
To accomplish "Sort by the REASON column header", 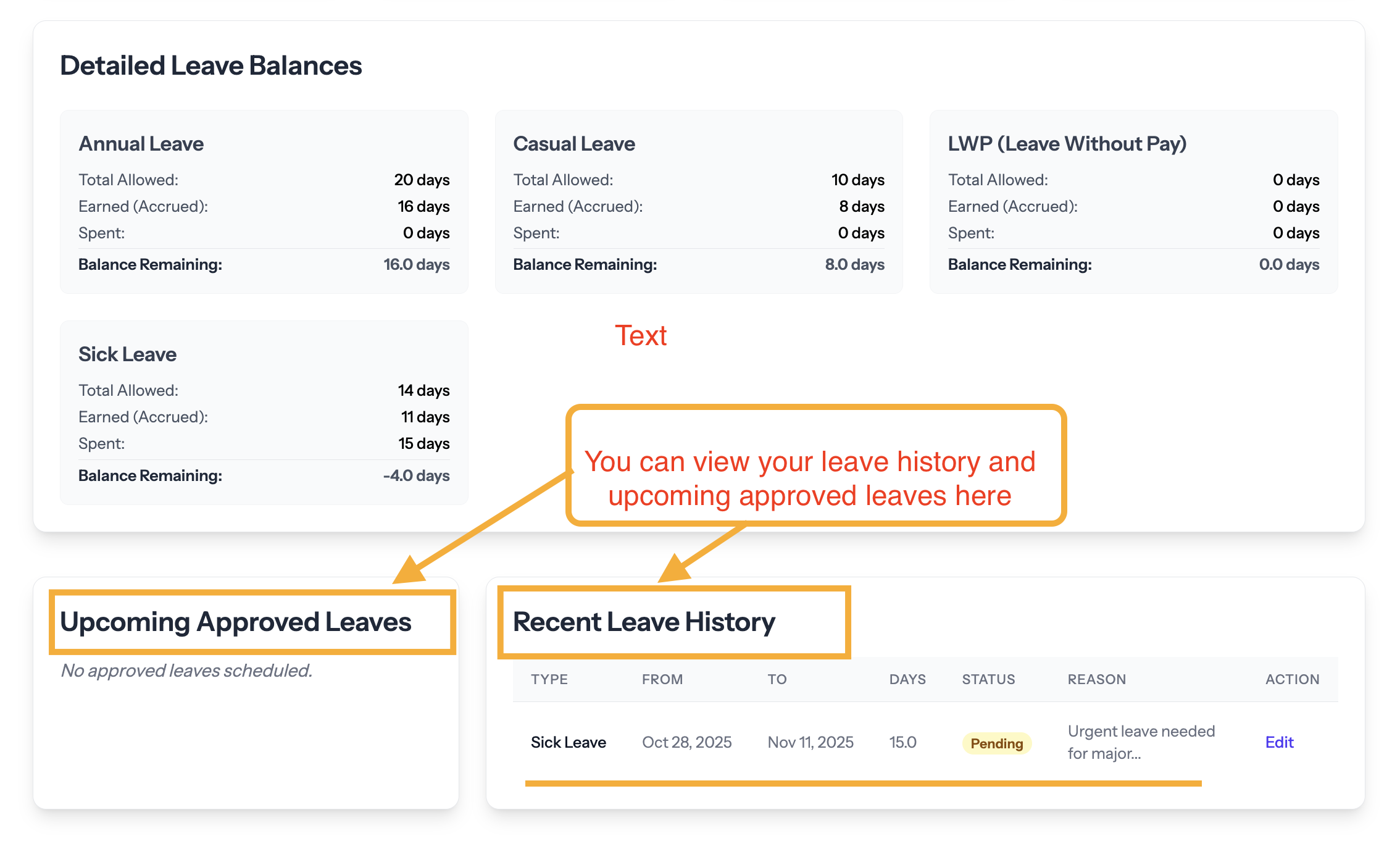I will tap(1096, 679).
